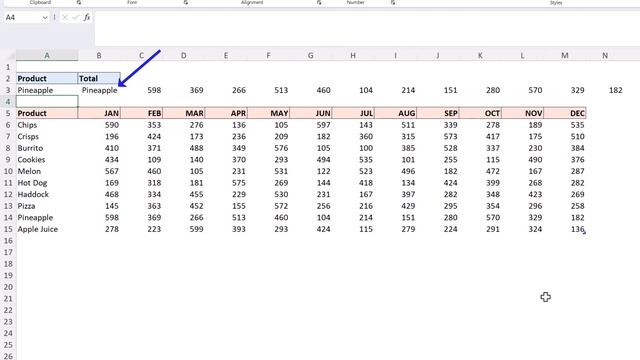Select column B header
This screenshot has width=640, height=360.
[x=99, y=55]
